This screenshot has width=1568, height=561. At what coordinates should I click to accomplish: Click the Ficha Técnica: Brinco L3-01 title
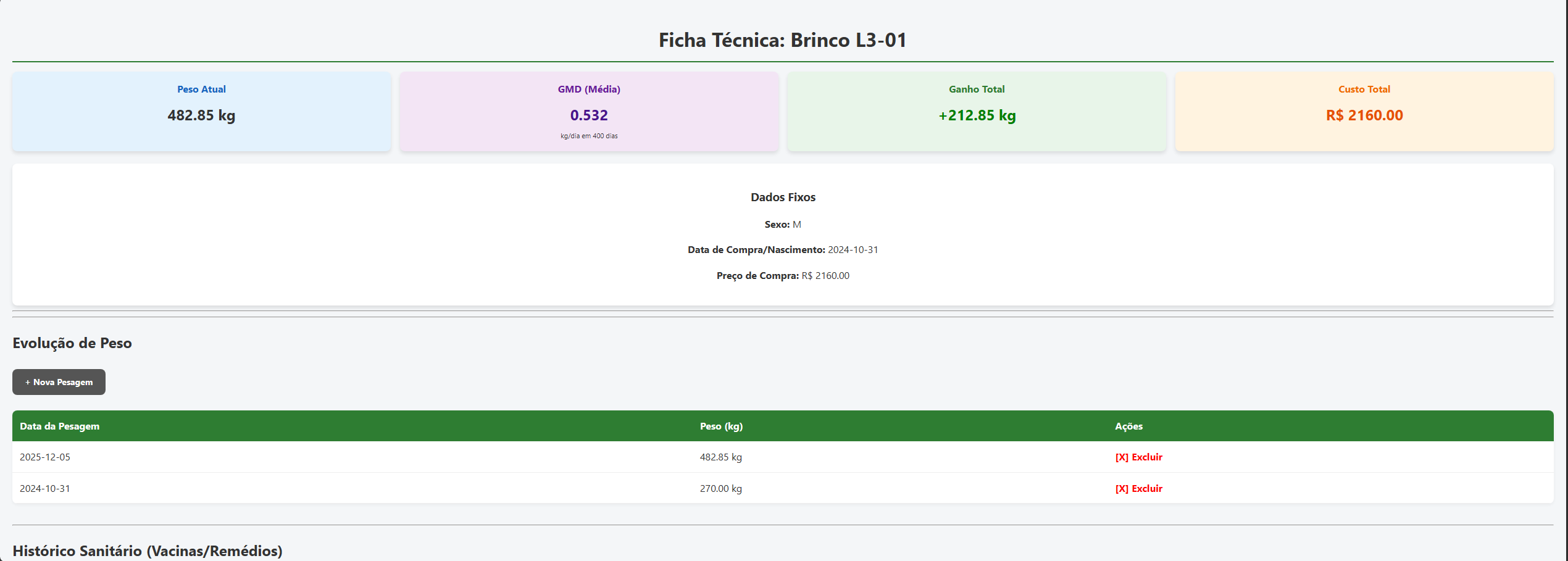click(782, 40)
